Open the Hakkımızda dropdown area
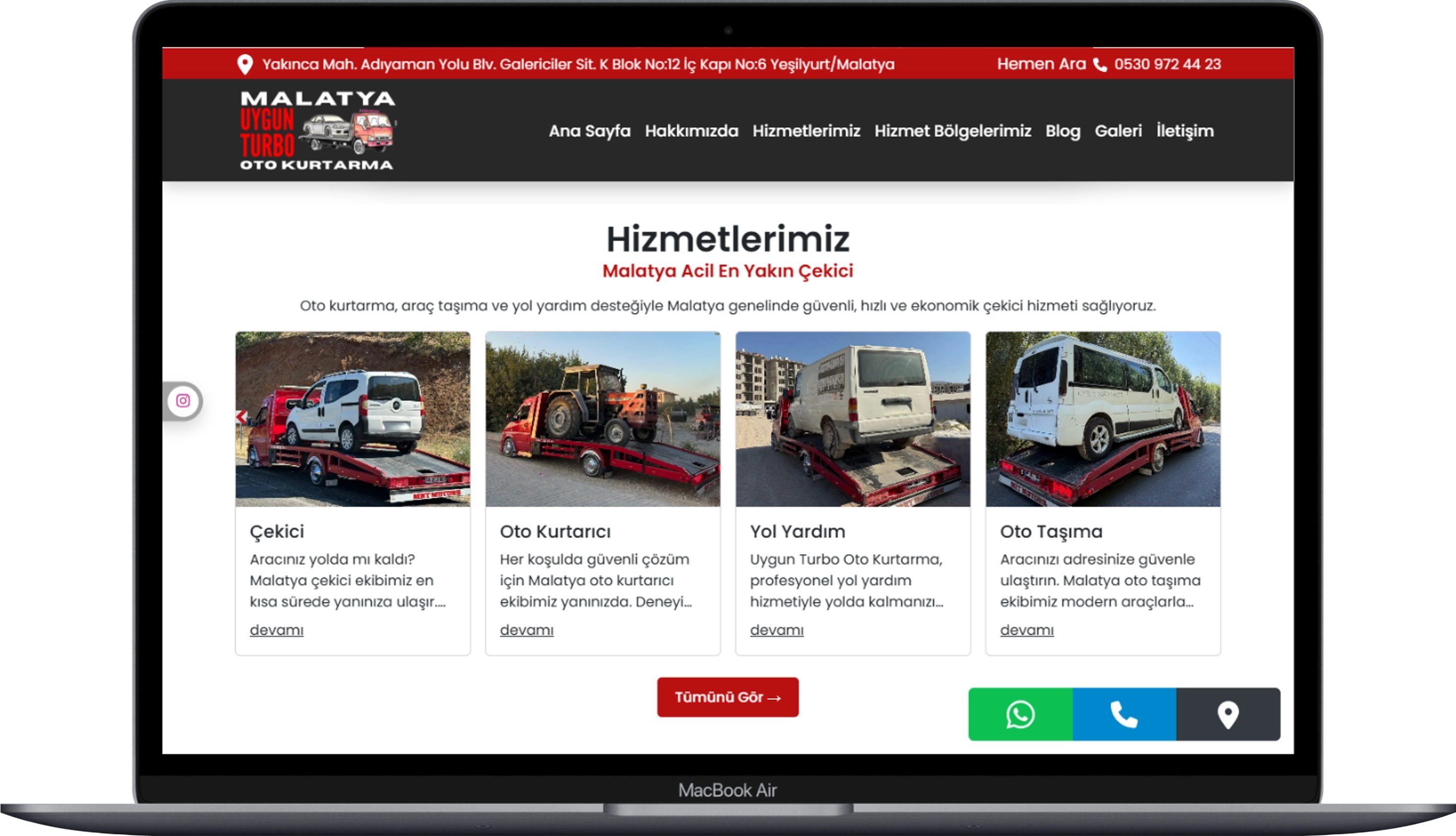 point(692,131)
